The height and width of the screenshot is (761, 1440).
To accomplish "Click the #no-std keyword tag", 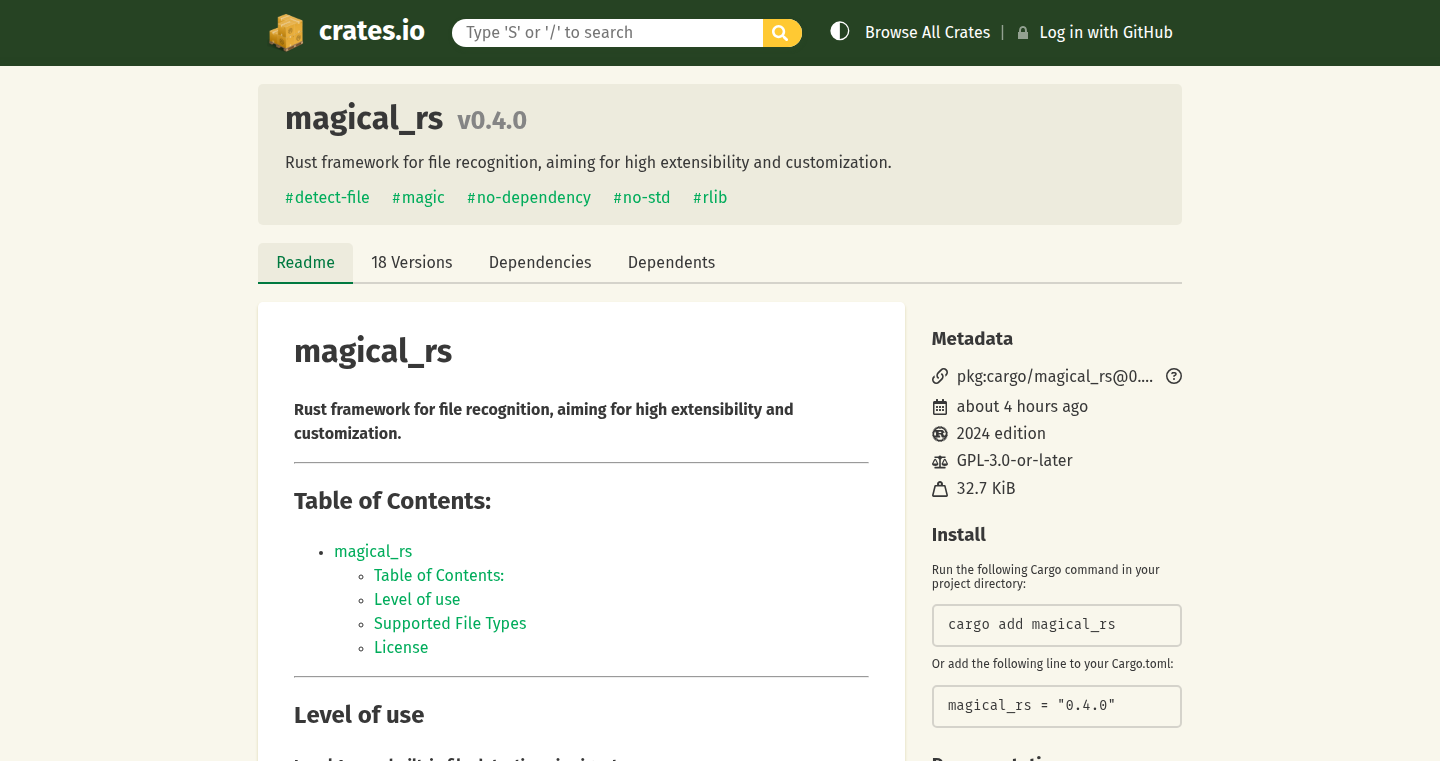I will (x=642, y=198).
